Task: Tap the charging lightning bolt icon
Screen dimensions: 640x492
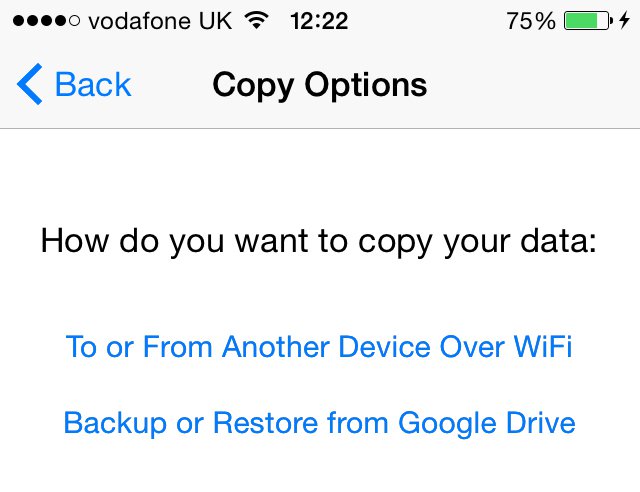Action: (x=626, y=21)
